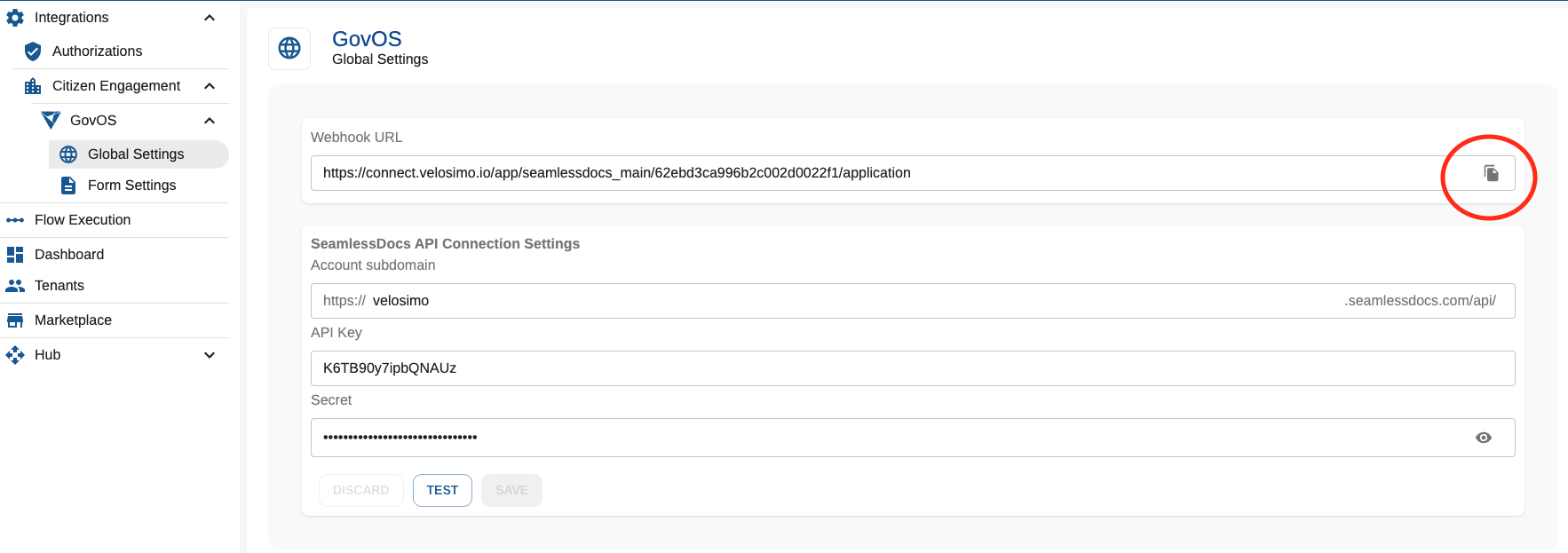Click the Citizen Engagement label
1568x553 pixels.
coord(116,86)
